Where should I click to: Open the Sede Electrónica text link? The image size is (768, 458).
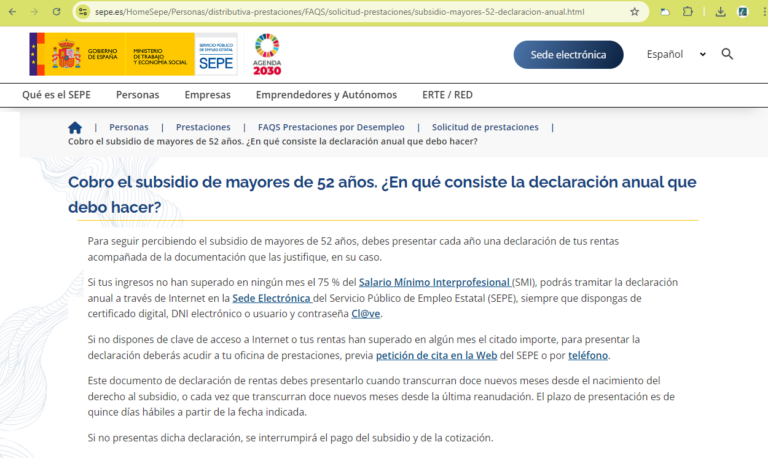coord(271,298)
